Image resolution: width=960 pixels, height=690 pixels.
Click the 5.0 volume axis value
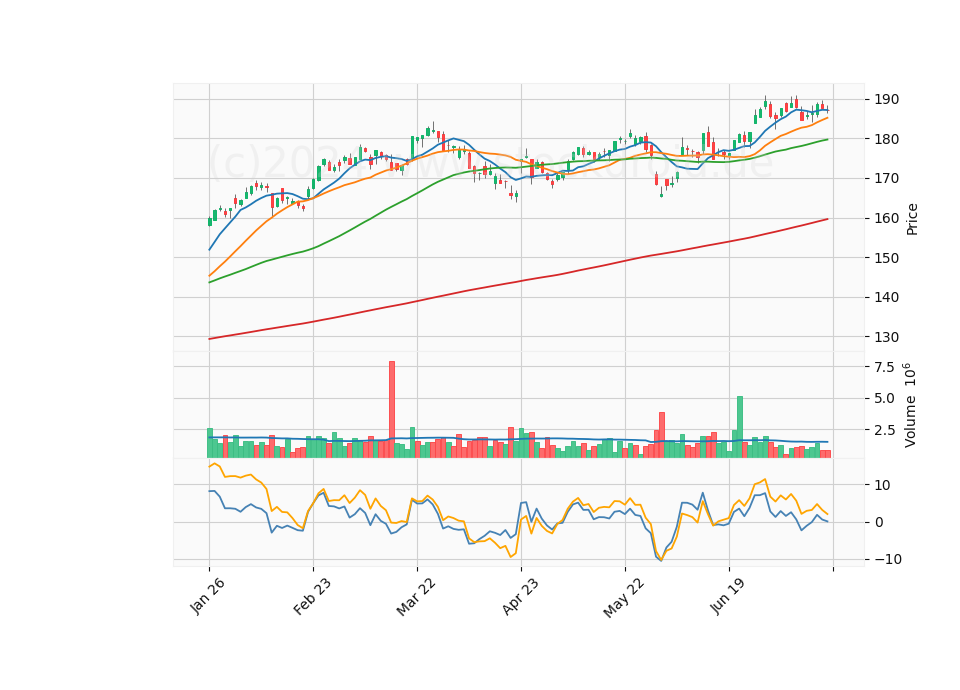click(x=884, y=399)
